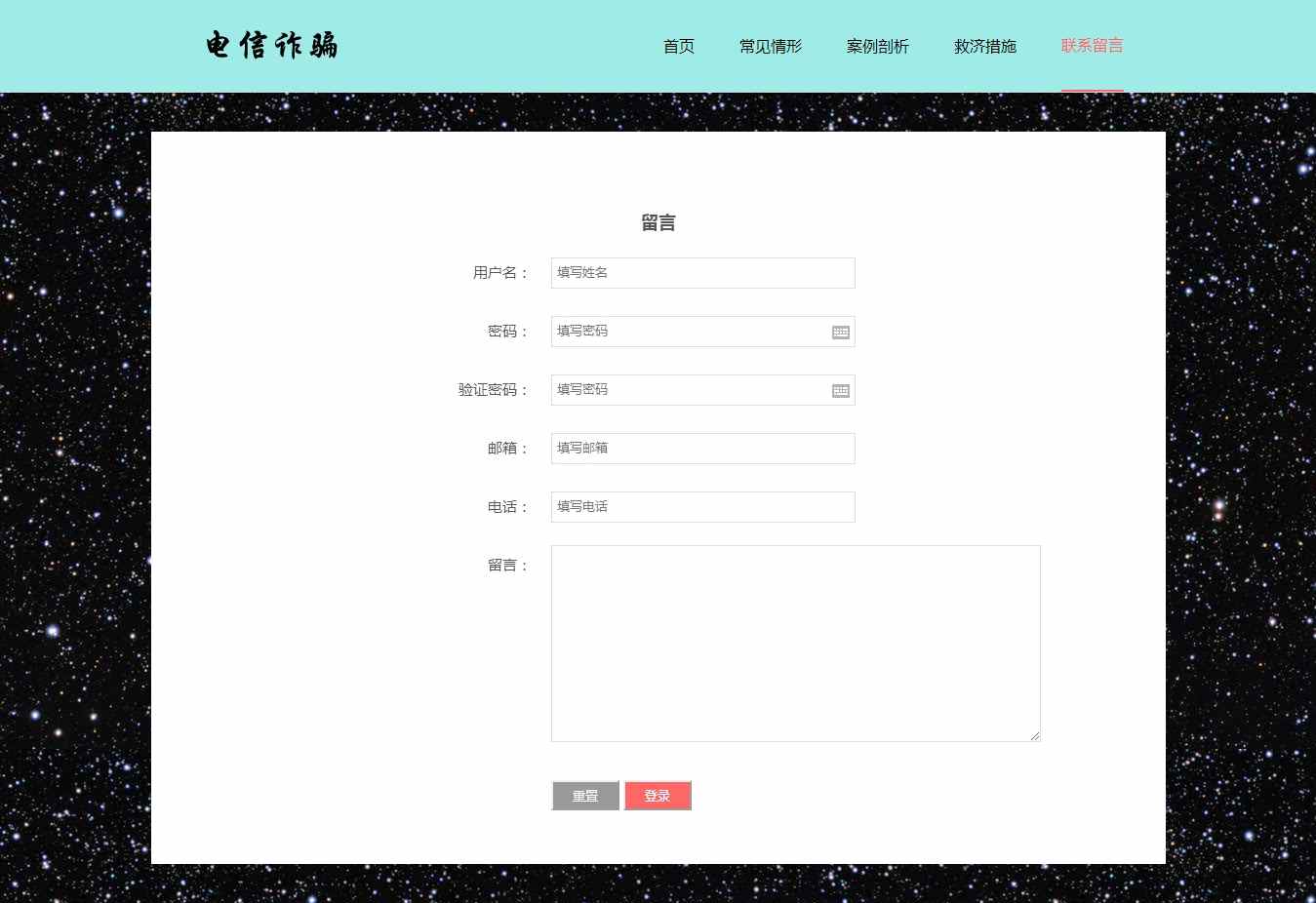Image resolution: width=1316 pixels, height=903 pixels.
Task: Open virtual keyboard icon in 验证密码 field
Action: pyautogui.click(x=841, y=391)
